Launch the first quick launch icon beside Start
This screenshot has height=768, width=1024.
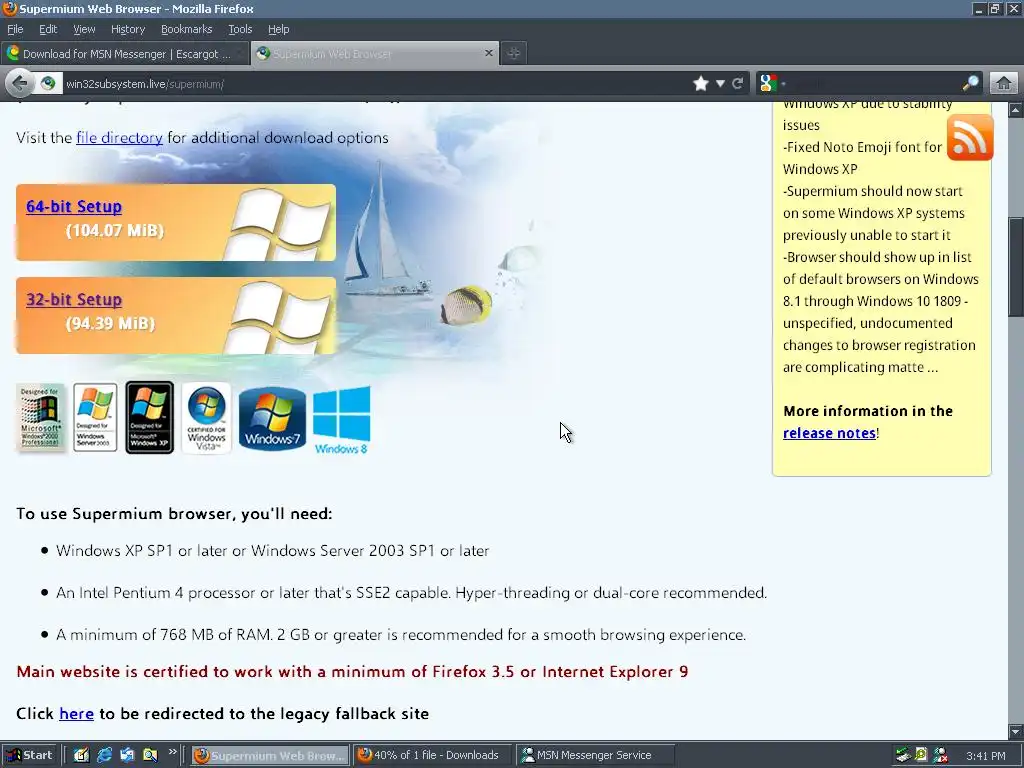(81, 755)
